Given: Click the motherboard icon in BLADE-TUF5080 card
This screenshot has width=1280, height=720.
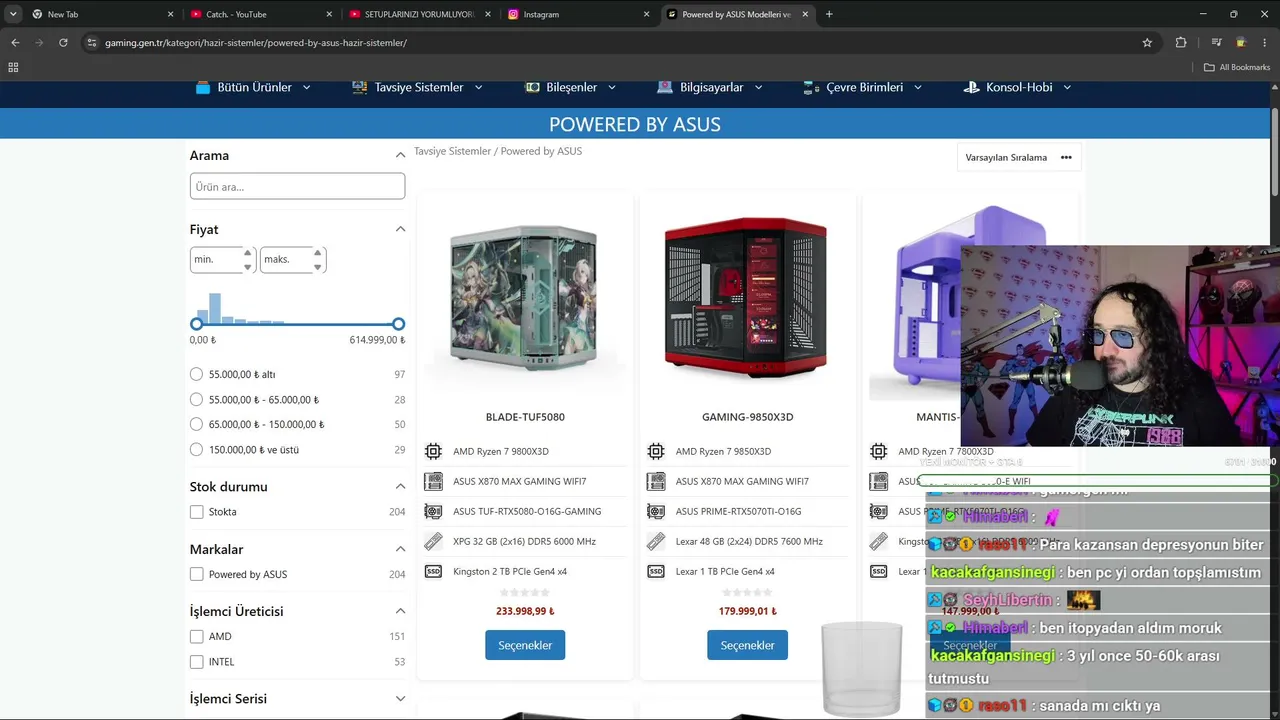Looking at the screenshot, I should click(433, 481).
